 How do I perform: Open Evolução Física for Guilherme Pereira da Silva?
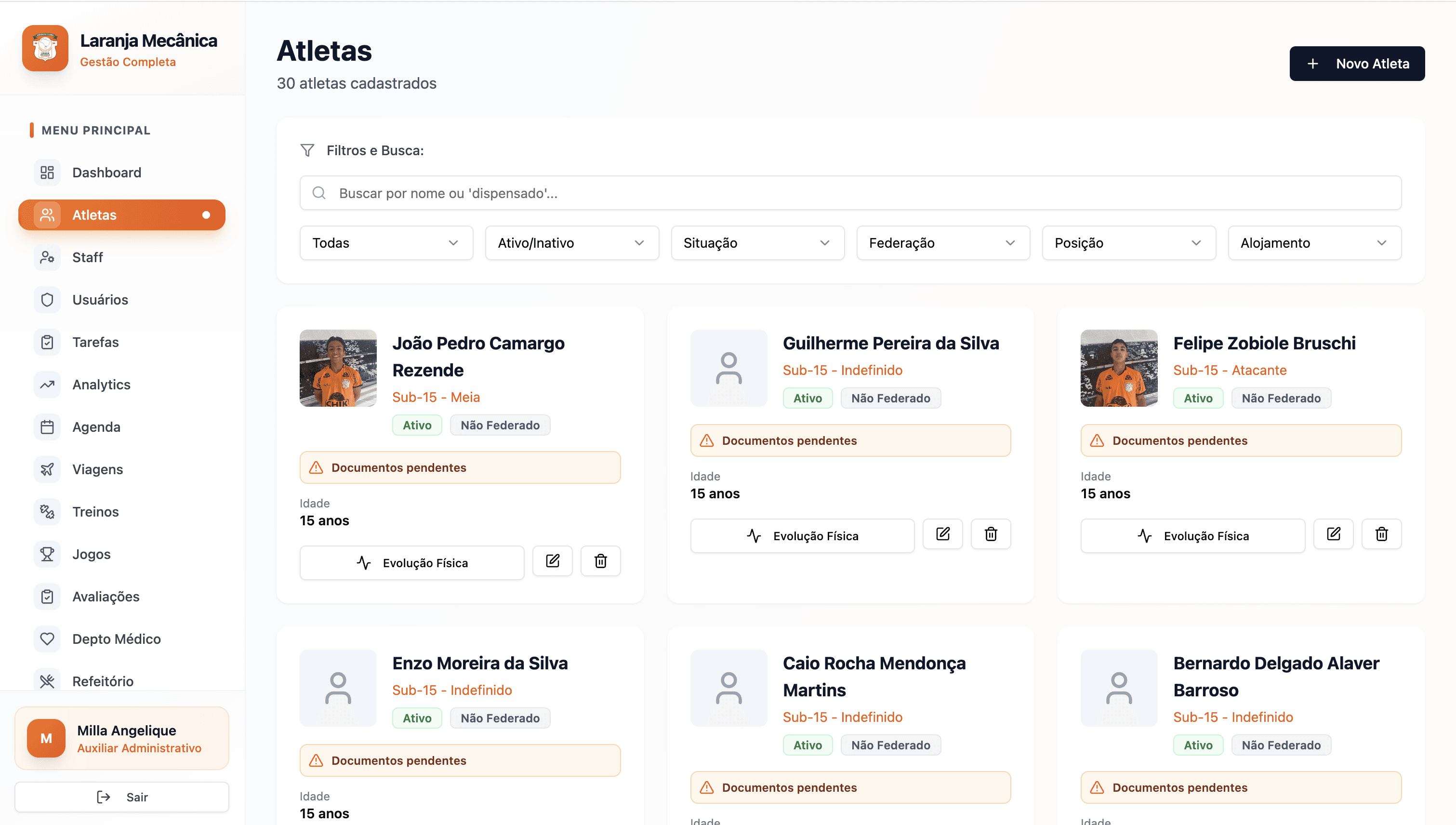(802, 536)
